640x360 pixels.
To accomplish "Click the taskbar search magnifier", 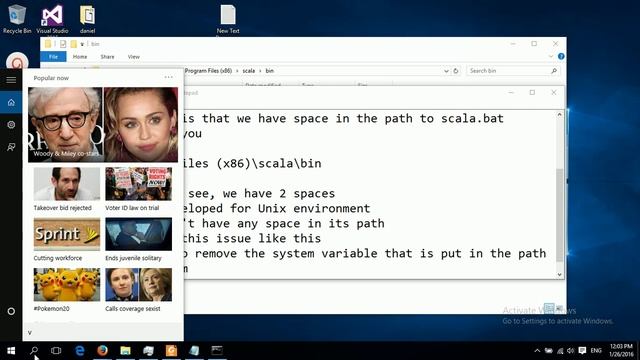I will (34, 351).
